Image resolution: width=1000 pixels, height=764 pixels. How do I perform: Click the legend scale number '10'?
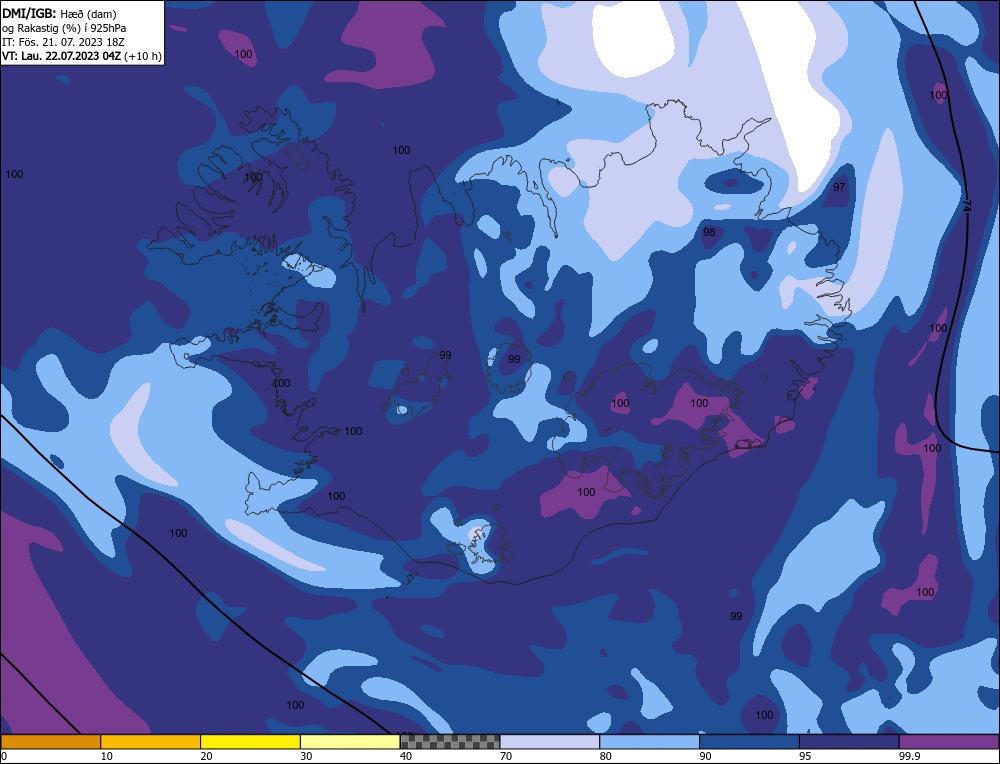coord(107,756)
